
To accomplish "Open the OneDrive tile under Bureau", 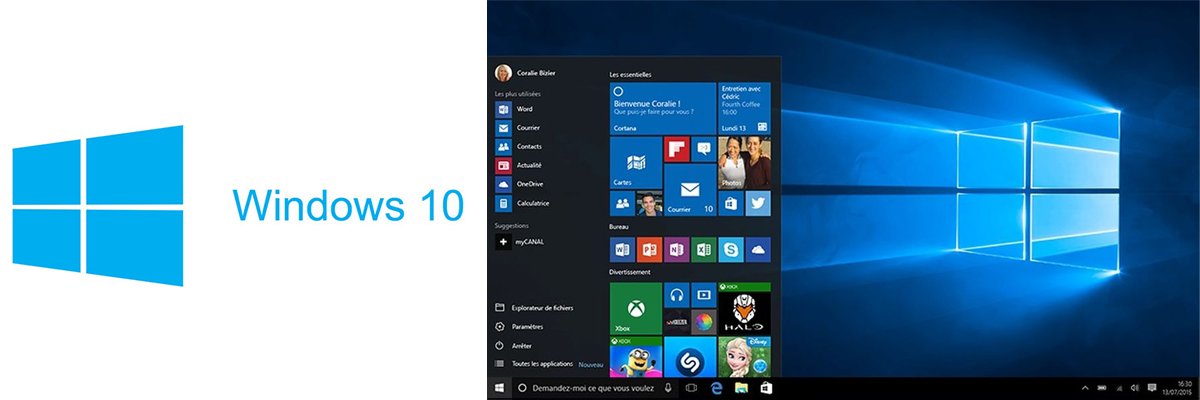I will pyautogui.click(x=758, y=249).
